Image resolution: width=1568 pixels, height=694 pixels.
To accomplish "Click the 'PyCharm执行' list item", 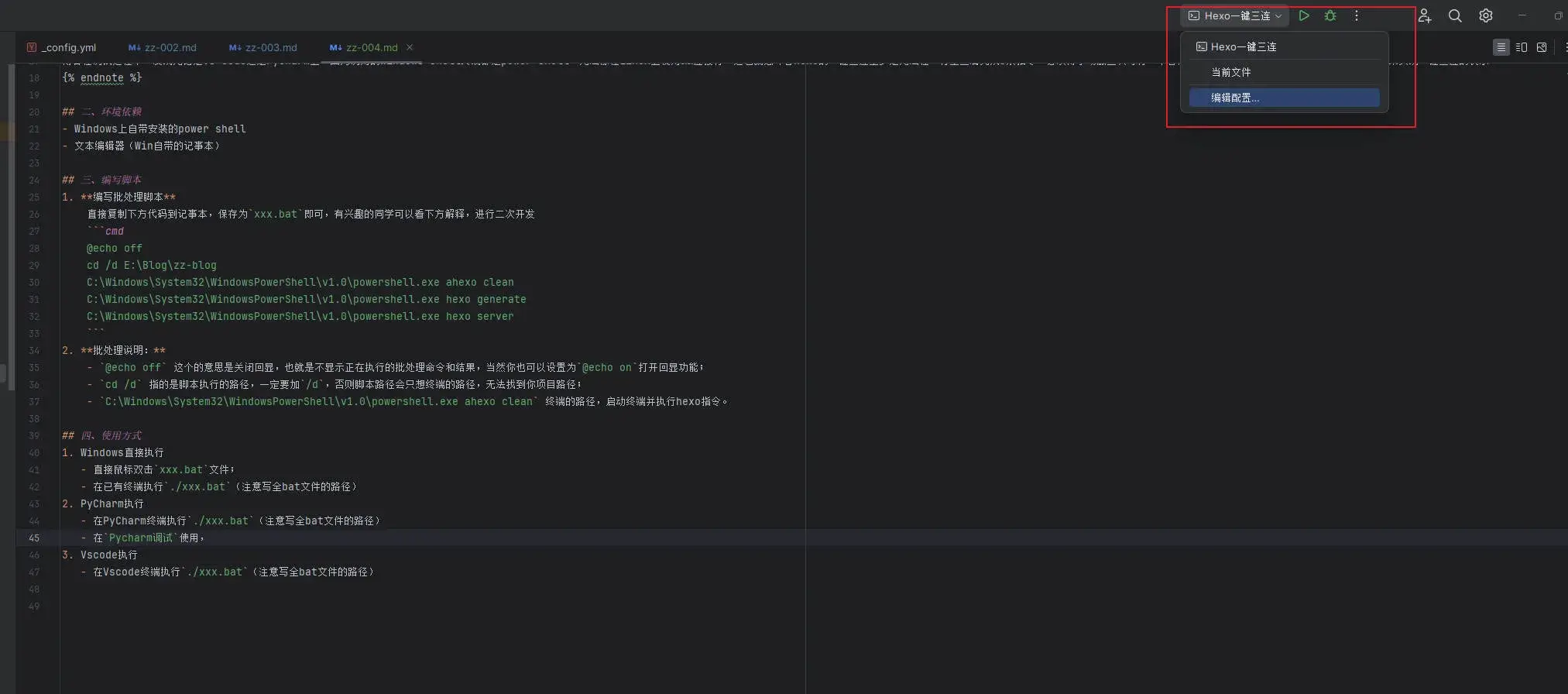I will pos(103,503).
